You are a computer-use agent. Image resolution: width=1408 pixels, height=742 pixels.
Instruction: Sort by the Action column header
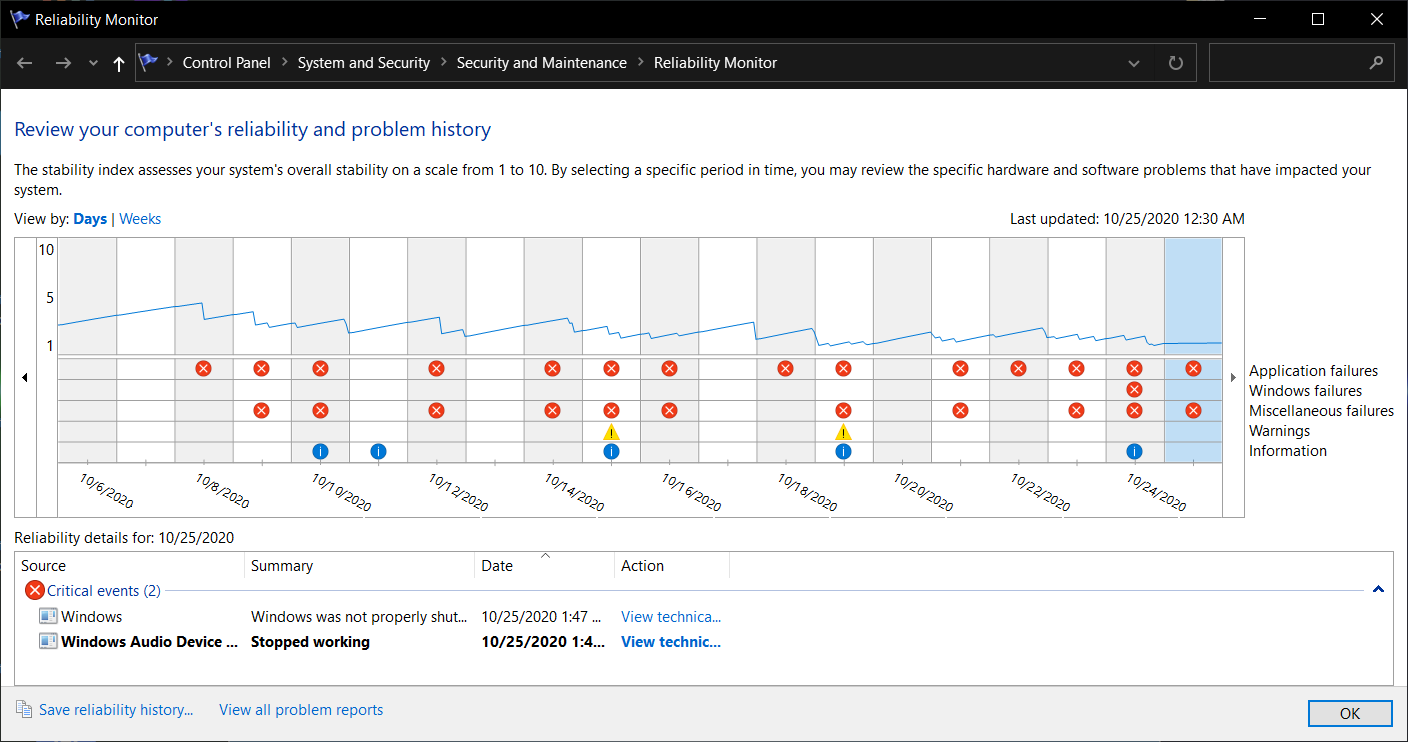[672, 565]
